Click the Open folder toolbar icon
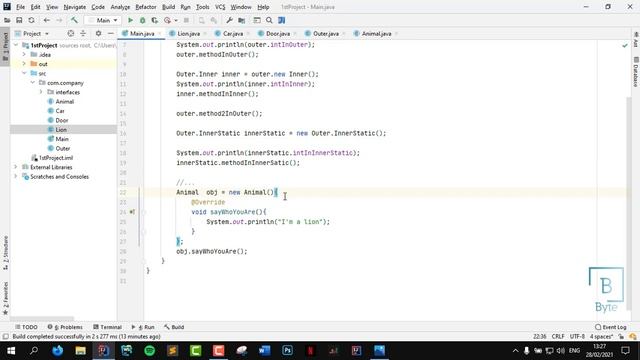 (7, 20)
